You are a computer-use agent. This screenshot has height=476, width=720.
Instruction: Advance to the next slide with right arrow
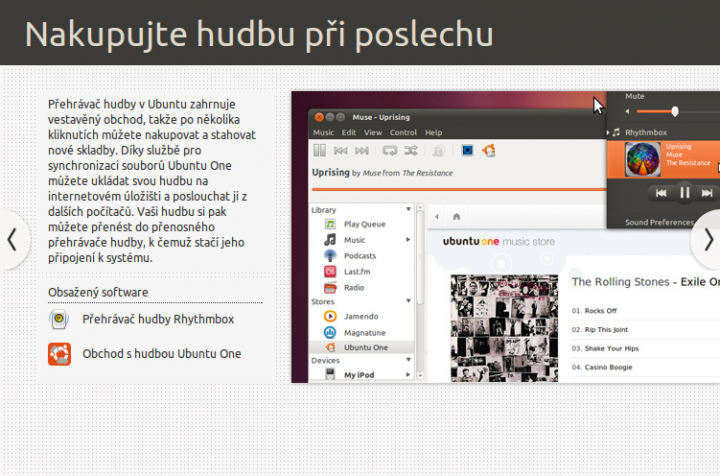point(708,240)
